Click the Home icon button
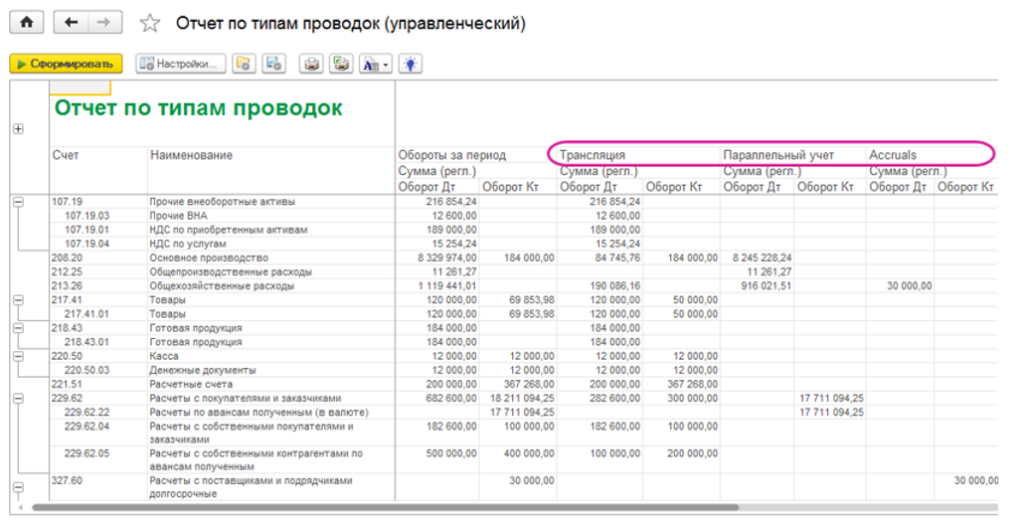 click(x=26, y=22)
